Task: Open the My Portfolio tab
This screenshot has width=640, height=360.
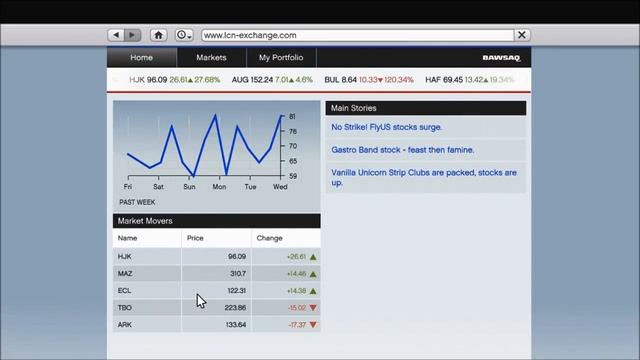Action: click(x=281, y=58)
